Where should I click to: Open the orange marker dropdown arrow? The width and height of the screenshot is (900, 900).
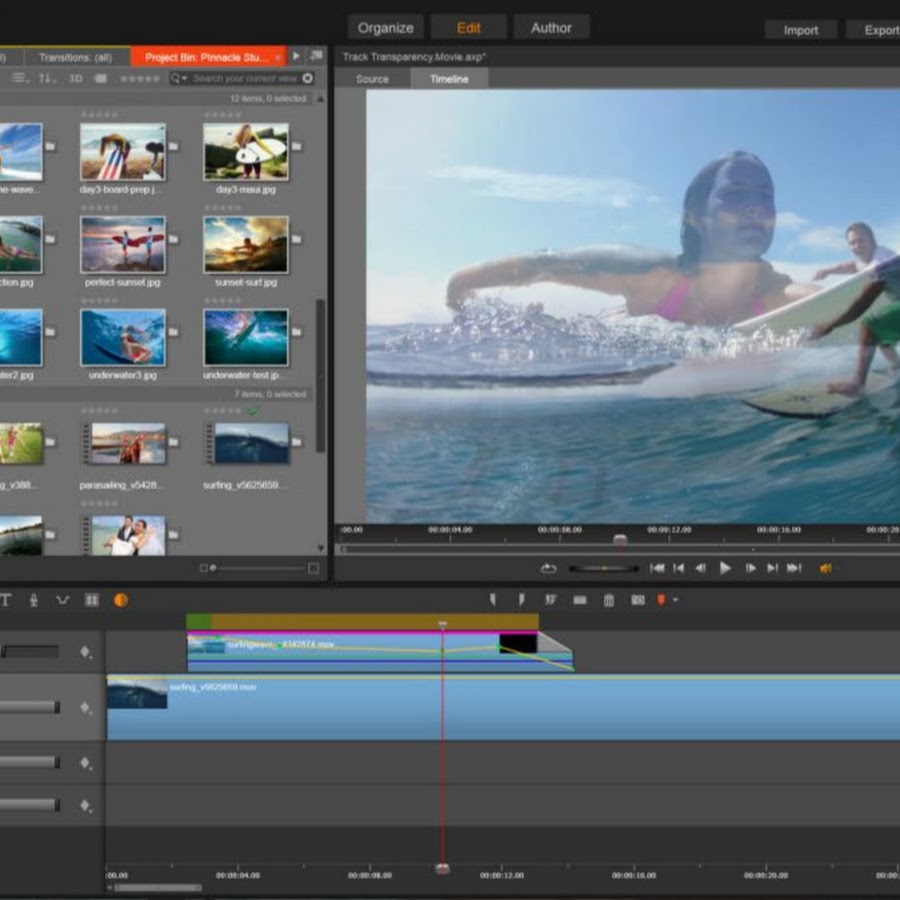(675, 600)
